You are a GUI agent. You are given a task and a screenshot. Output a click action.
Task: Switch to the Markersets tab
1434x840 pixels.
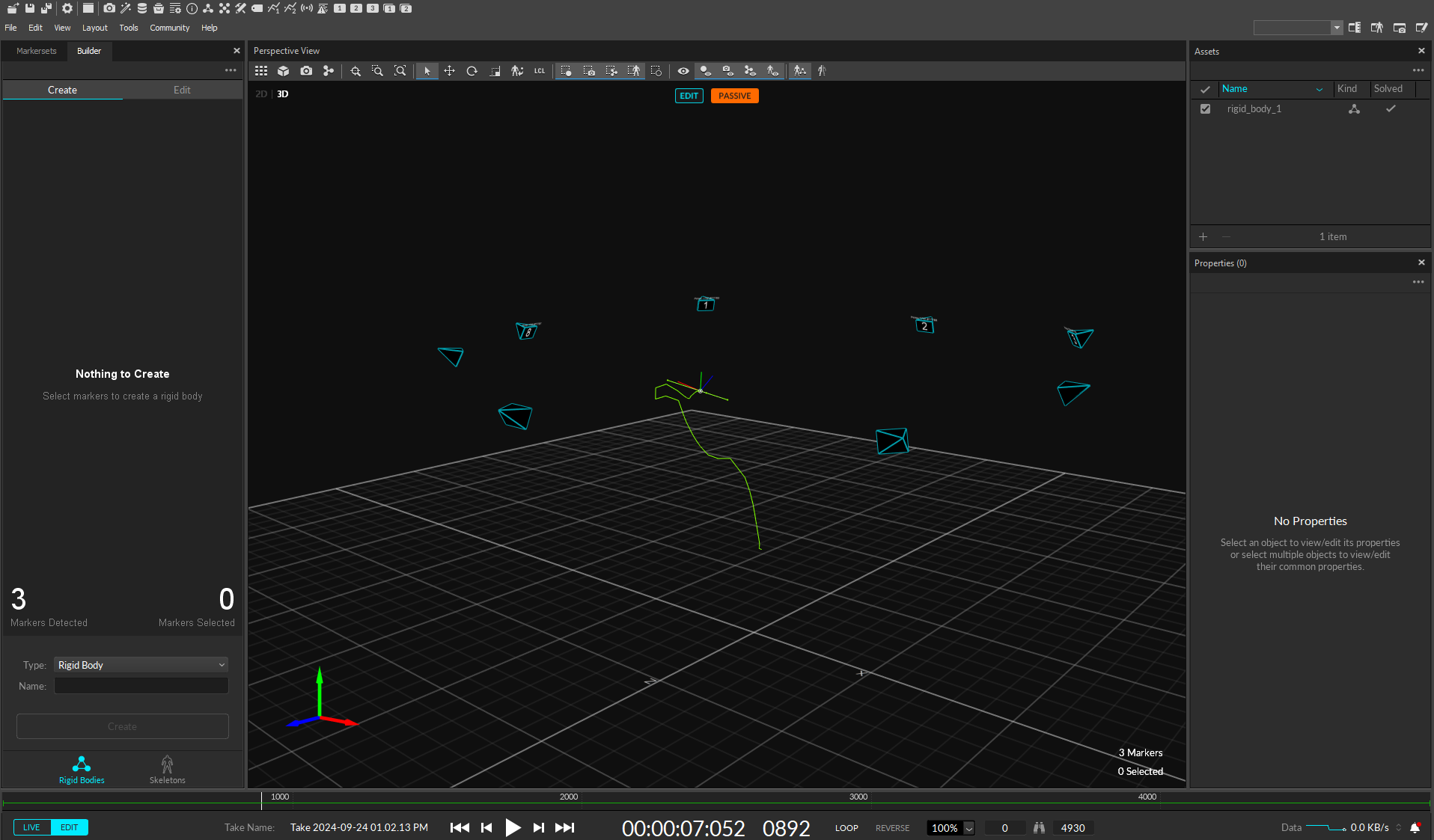[x=37, y=51]
